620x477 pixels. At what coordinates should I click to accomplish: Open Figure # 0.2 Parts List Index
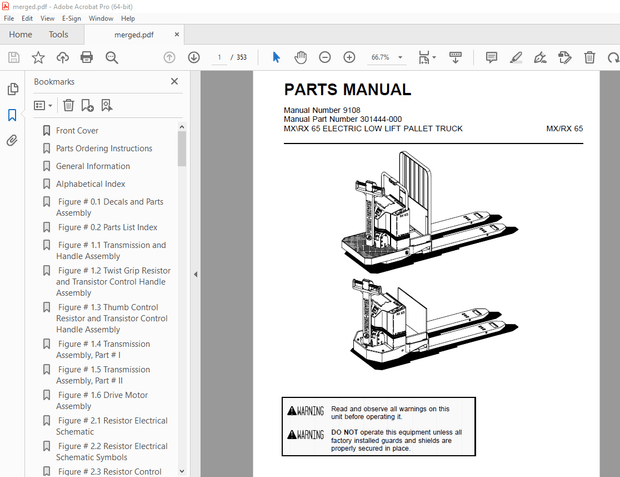[x=108, y=227]
